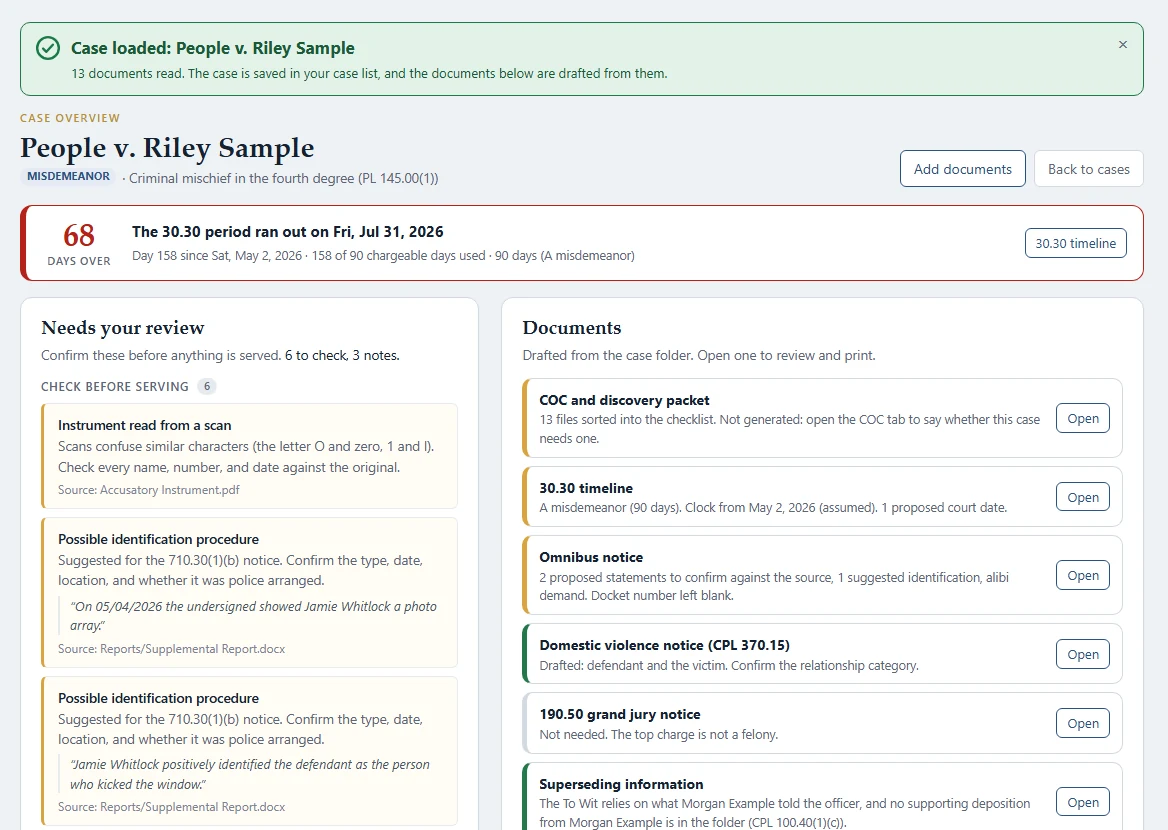
Task: Open the Superseding information document
Action: 1082,802
